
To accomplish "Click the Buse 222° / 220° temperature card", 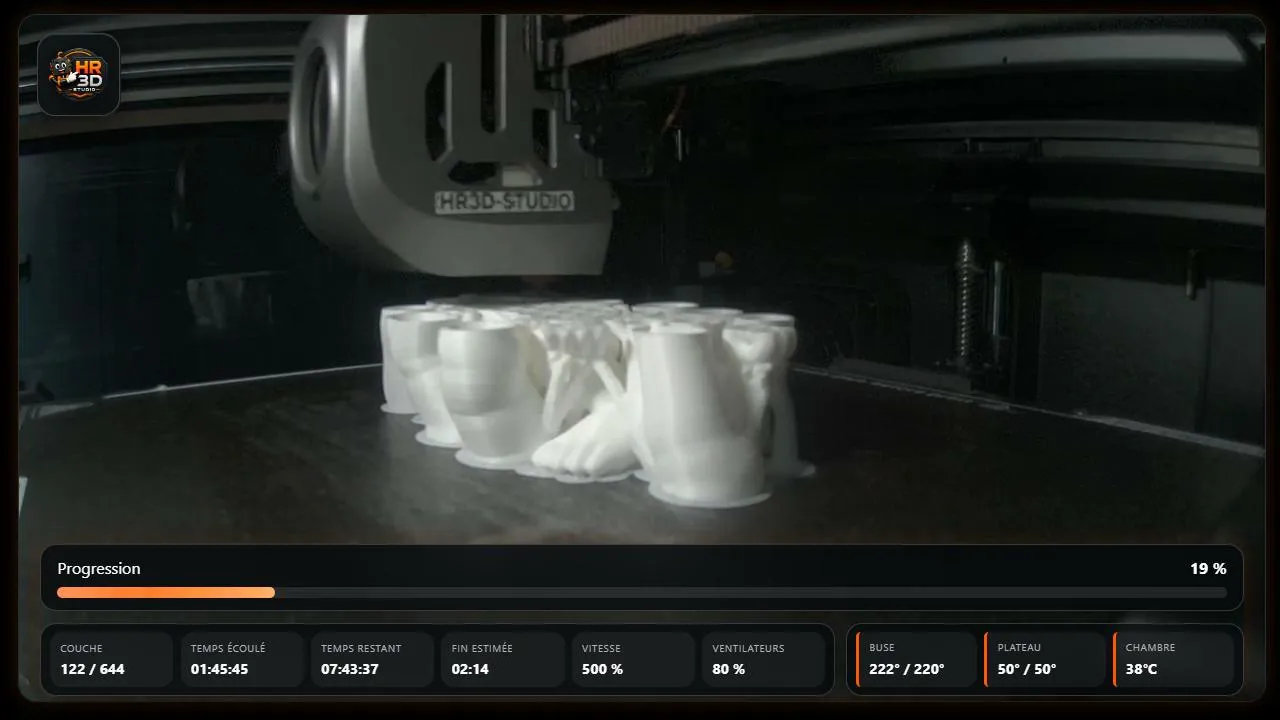I will point(916,659).
